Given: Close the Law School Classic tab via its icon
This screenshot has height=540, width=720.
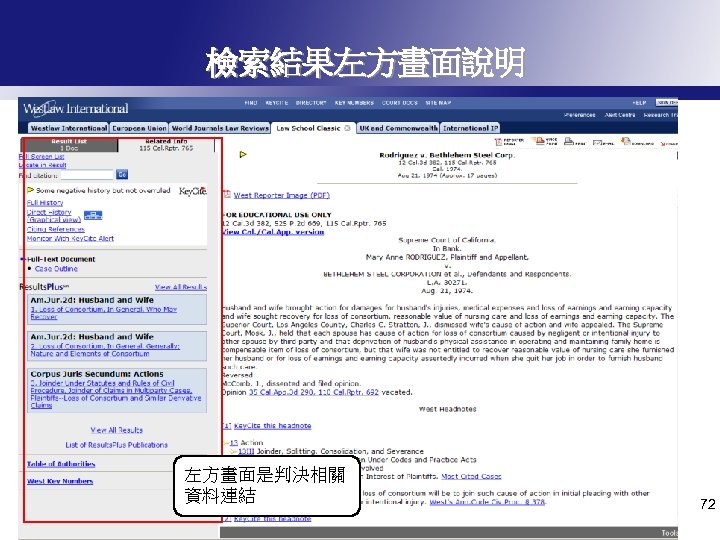Looking at the screenshot, I should [348, 128].
